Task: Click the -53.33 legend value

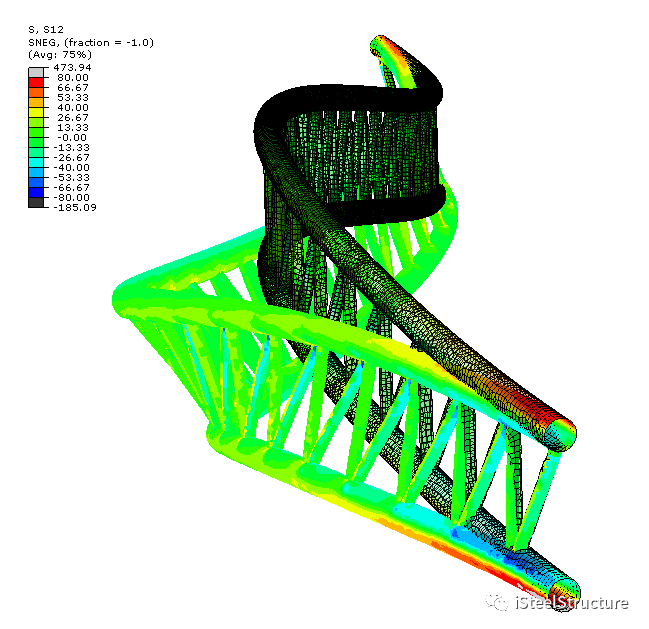Action: pyautogui.click(x=72, y=178)
